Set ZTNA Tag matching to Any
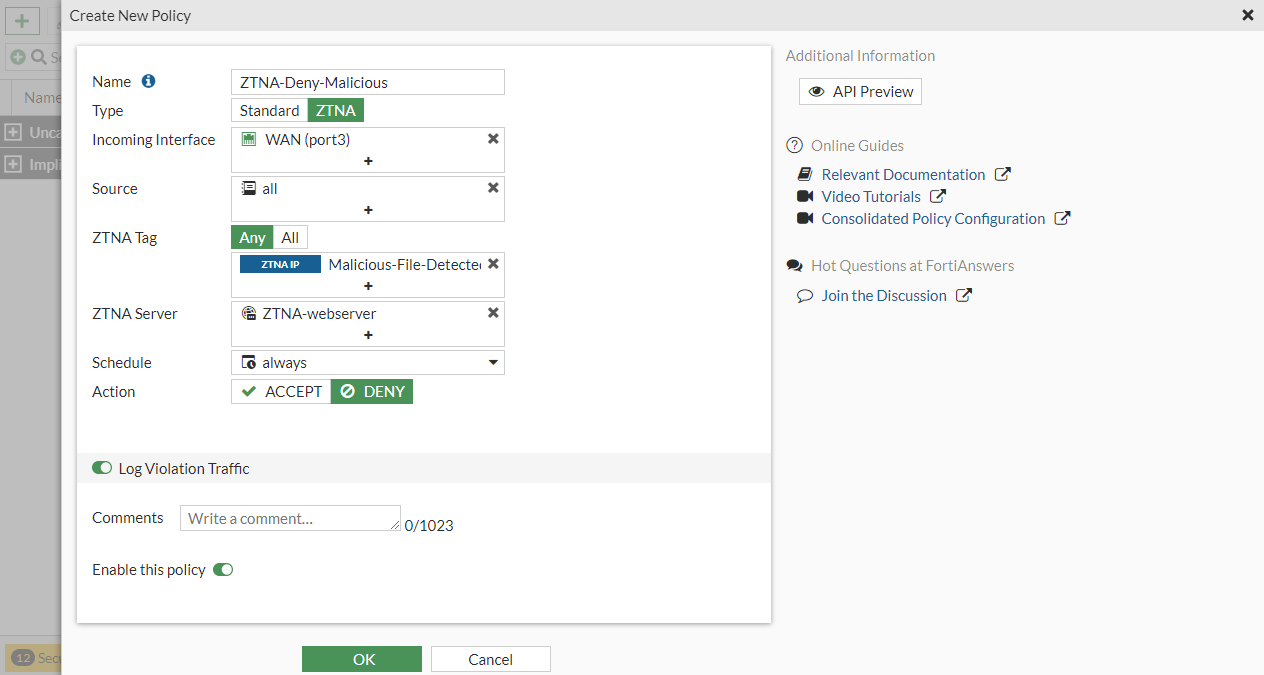This screenshot has height=675, width=1264. (x=252, y=237)
